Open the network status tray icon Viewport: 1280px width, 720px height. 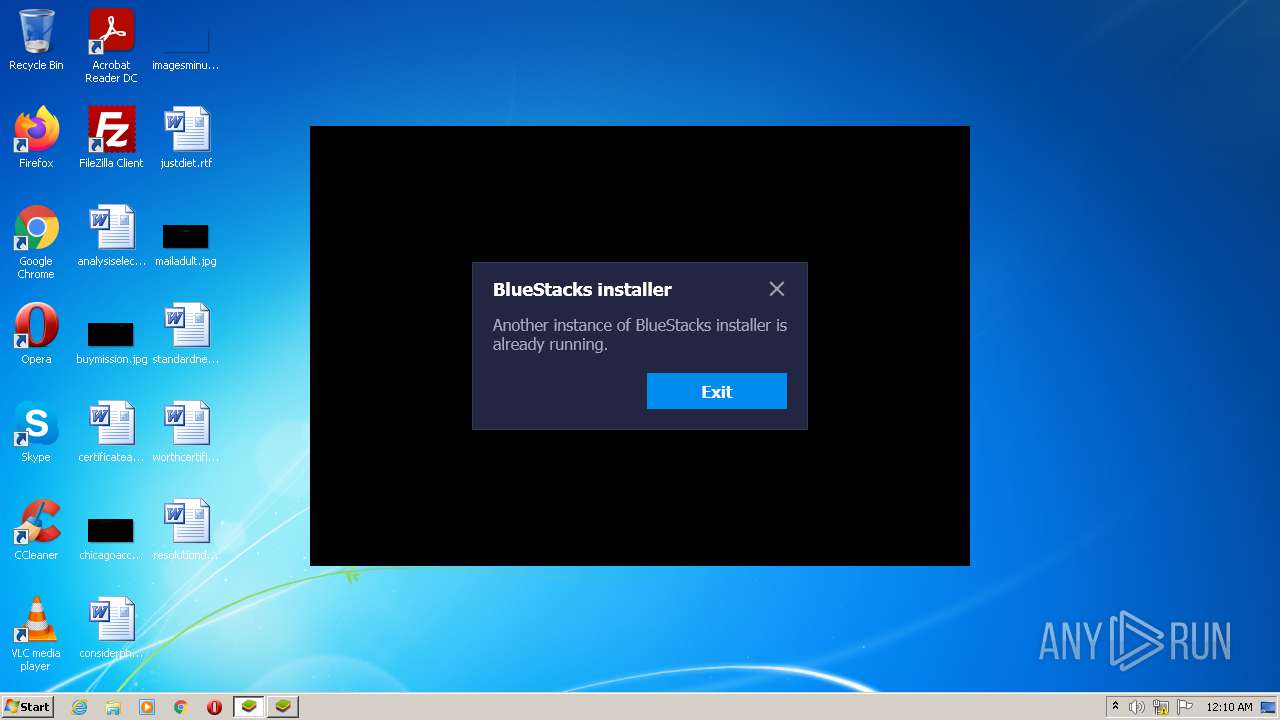pyautogui.click(x=1161, y=707)
